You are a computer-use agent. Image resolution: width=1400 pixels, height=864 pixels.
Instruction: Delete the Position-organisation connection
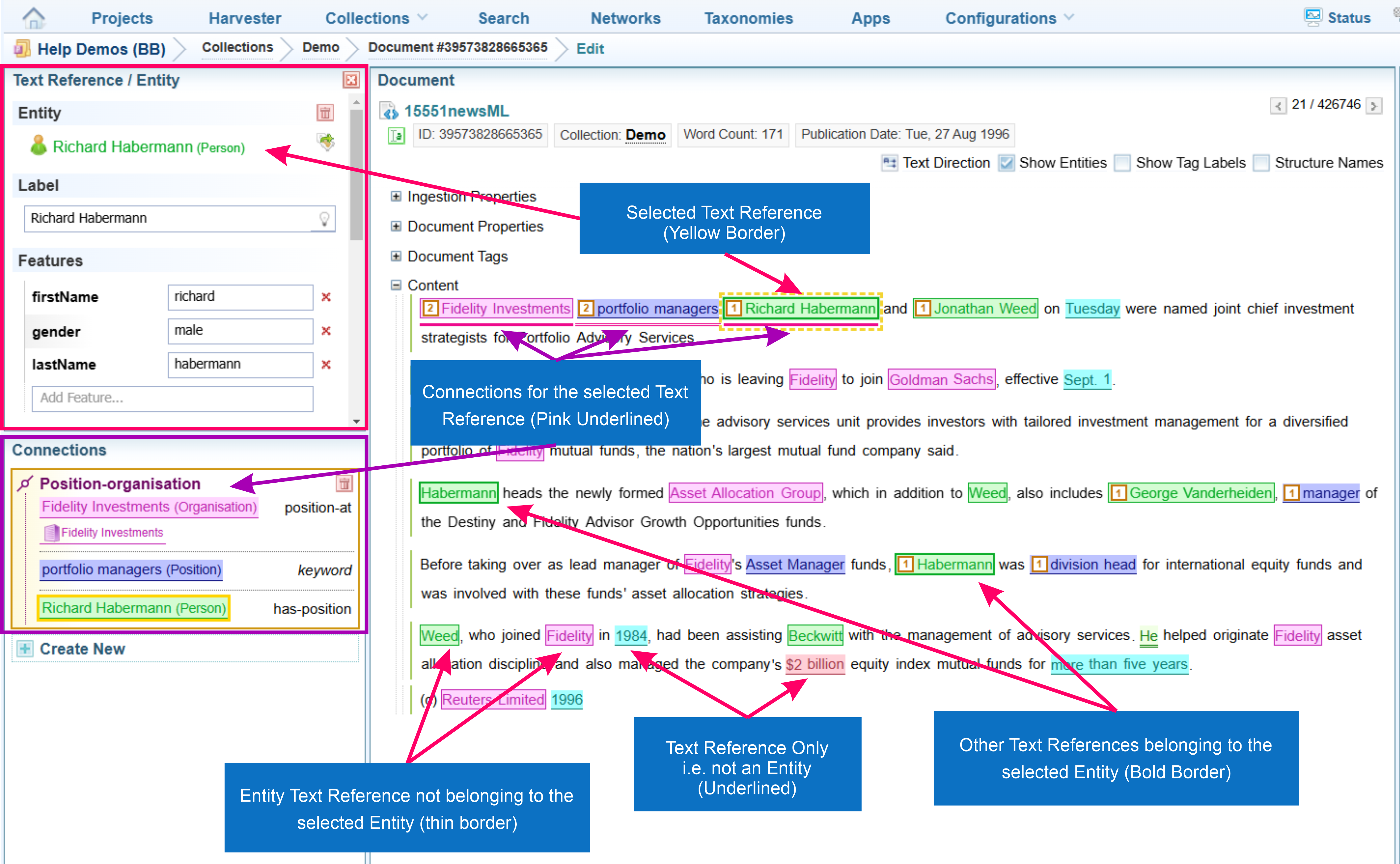344,483
